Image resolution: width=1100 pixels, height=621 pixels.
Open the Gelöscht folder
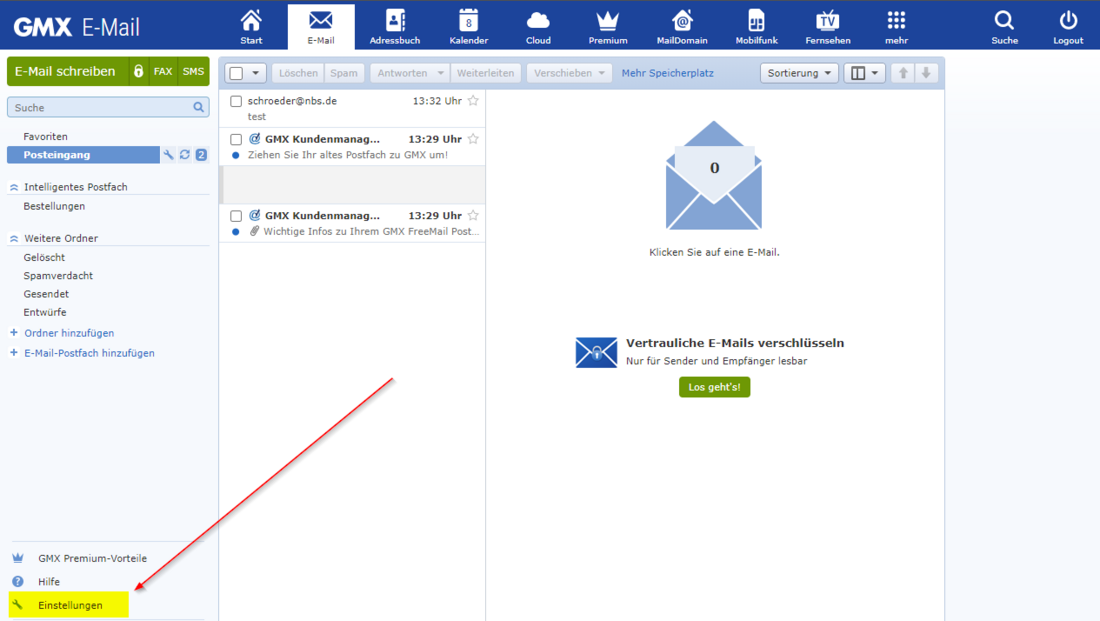pos(44,258)
